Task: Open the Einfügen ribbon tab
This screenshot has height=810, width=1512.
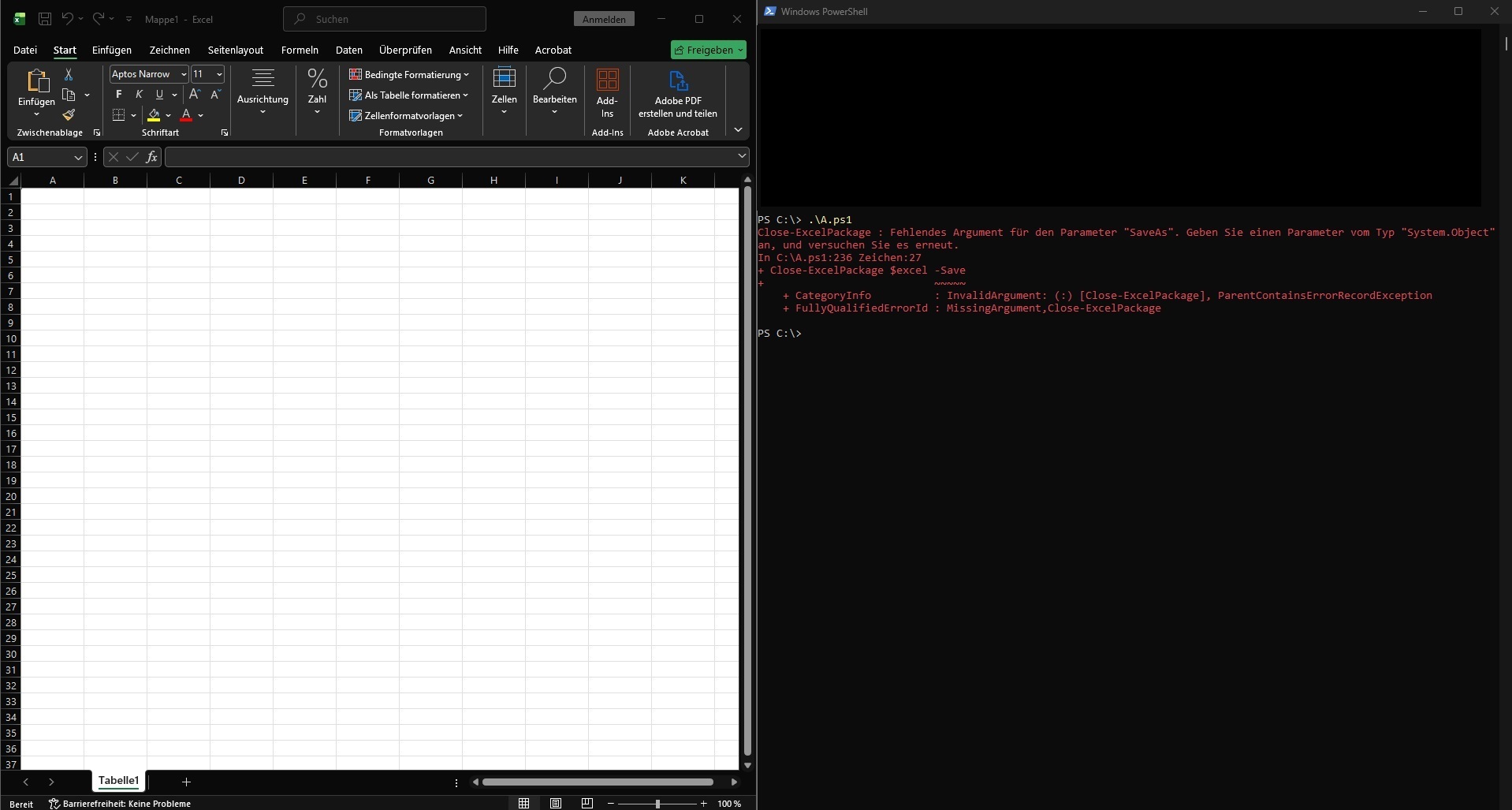Action: click(x=112, y=50)
